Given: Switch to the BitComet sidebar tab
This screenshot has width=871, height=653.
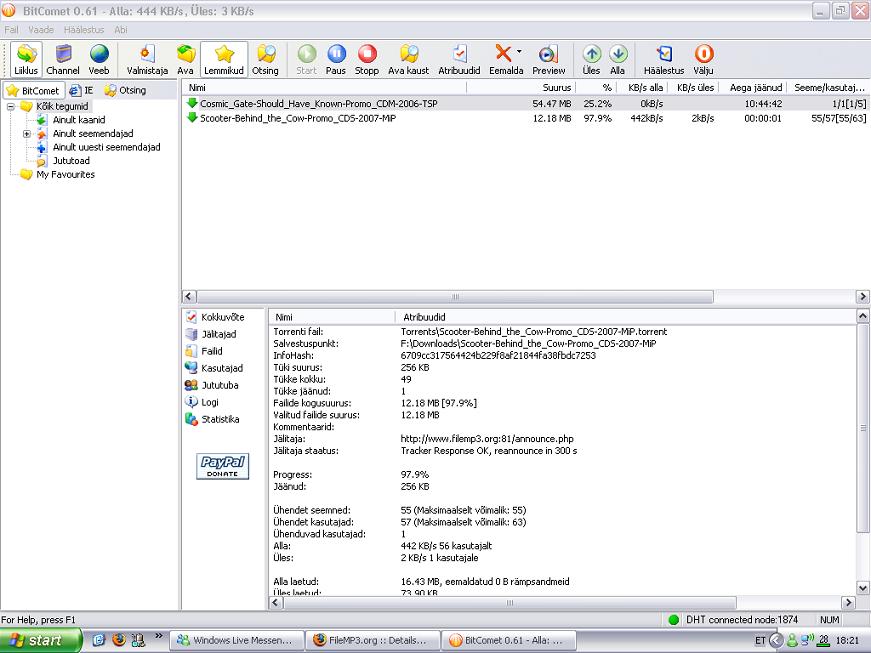Looking at the screenshot, I should click(x=33, y=91).
